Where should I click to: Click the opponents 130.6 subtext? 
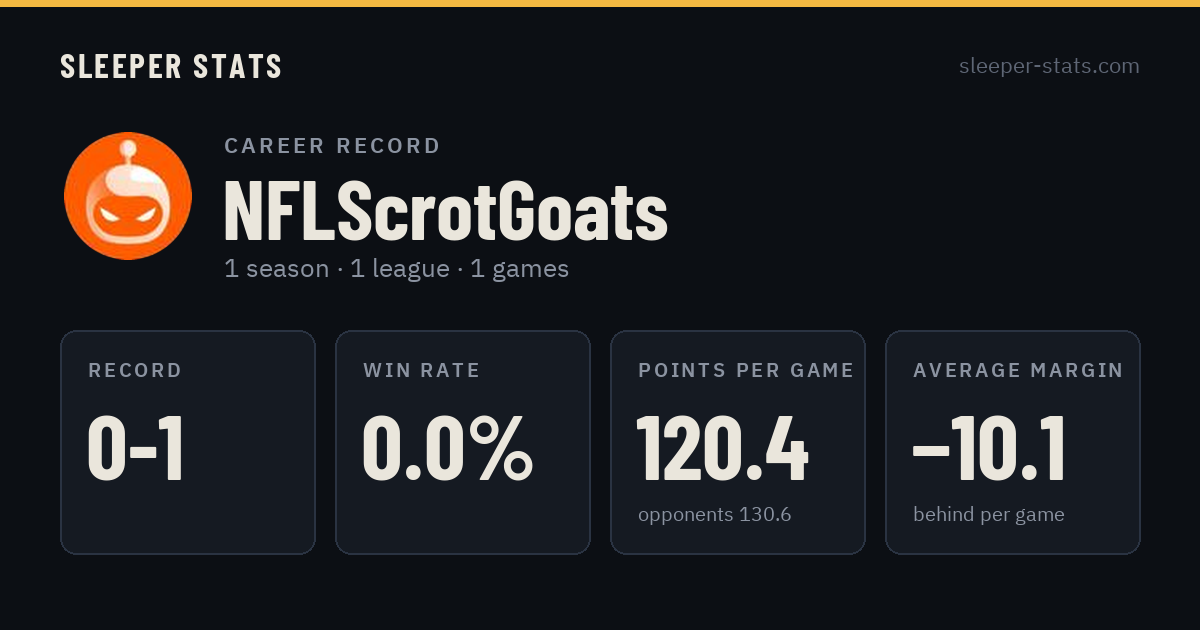(715, 515)
